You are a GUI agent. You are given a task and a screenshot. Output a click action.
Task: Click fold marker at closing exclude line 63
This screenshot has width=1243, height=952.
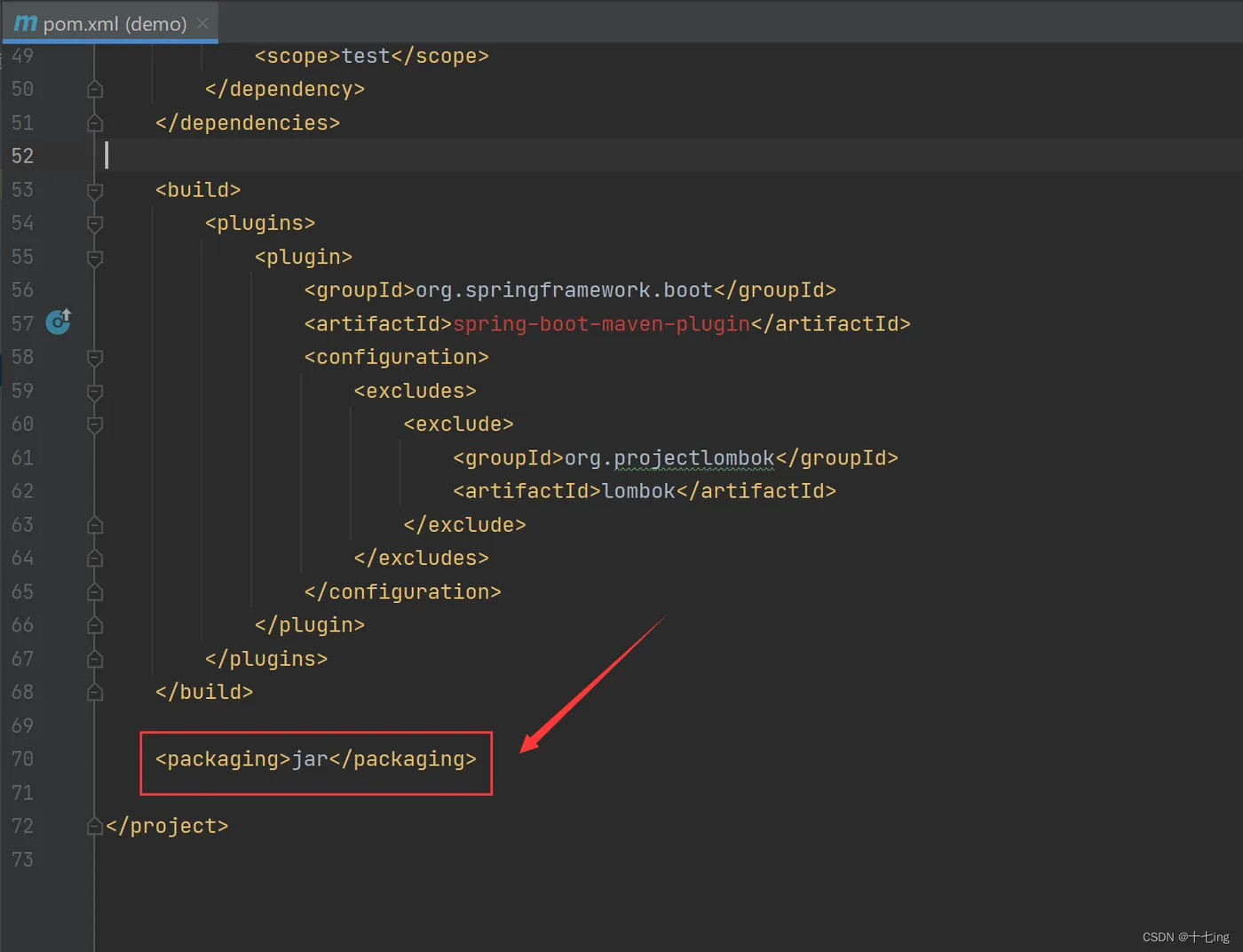[95, 526]
